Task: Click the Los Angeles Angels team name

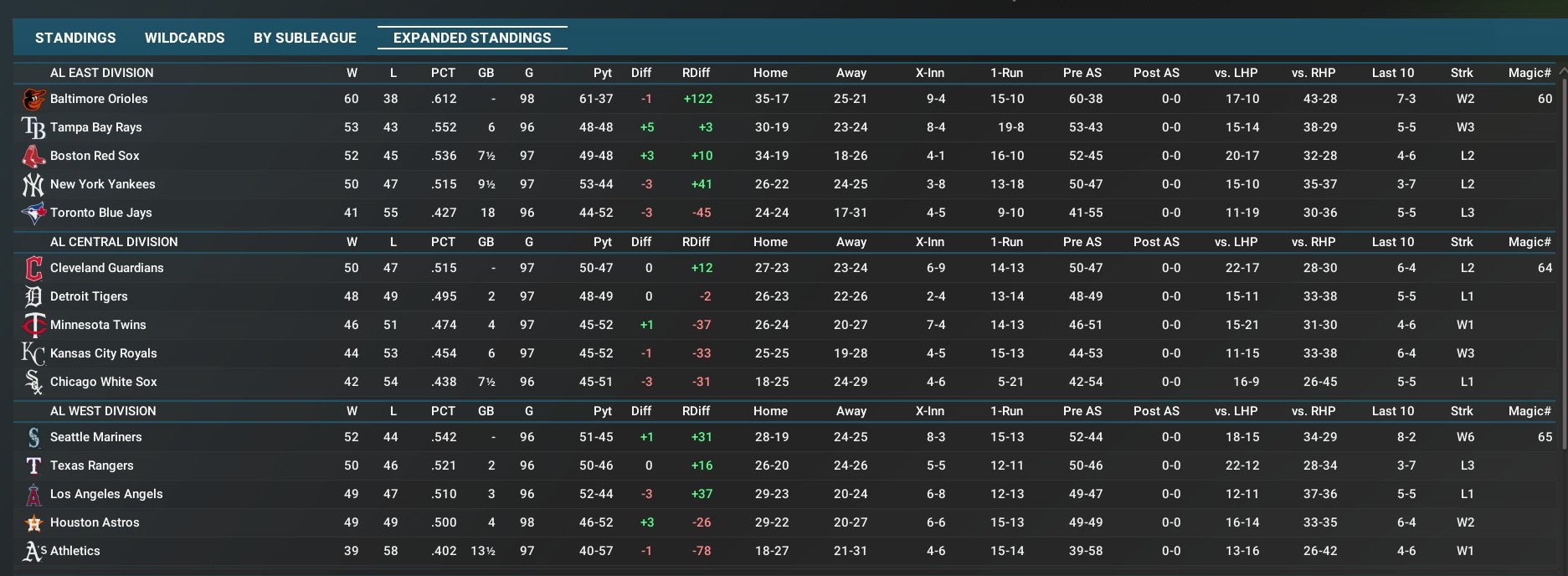Action: coord(106,494)
